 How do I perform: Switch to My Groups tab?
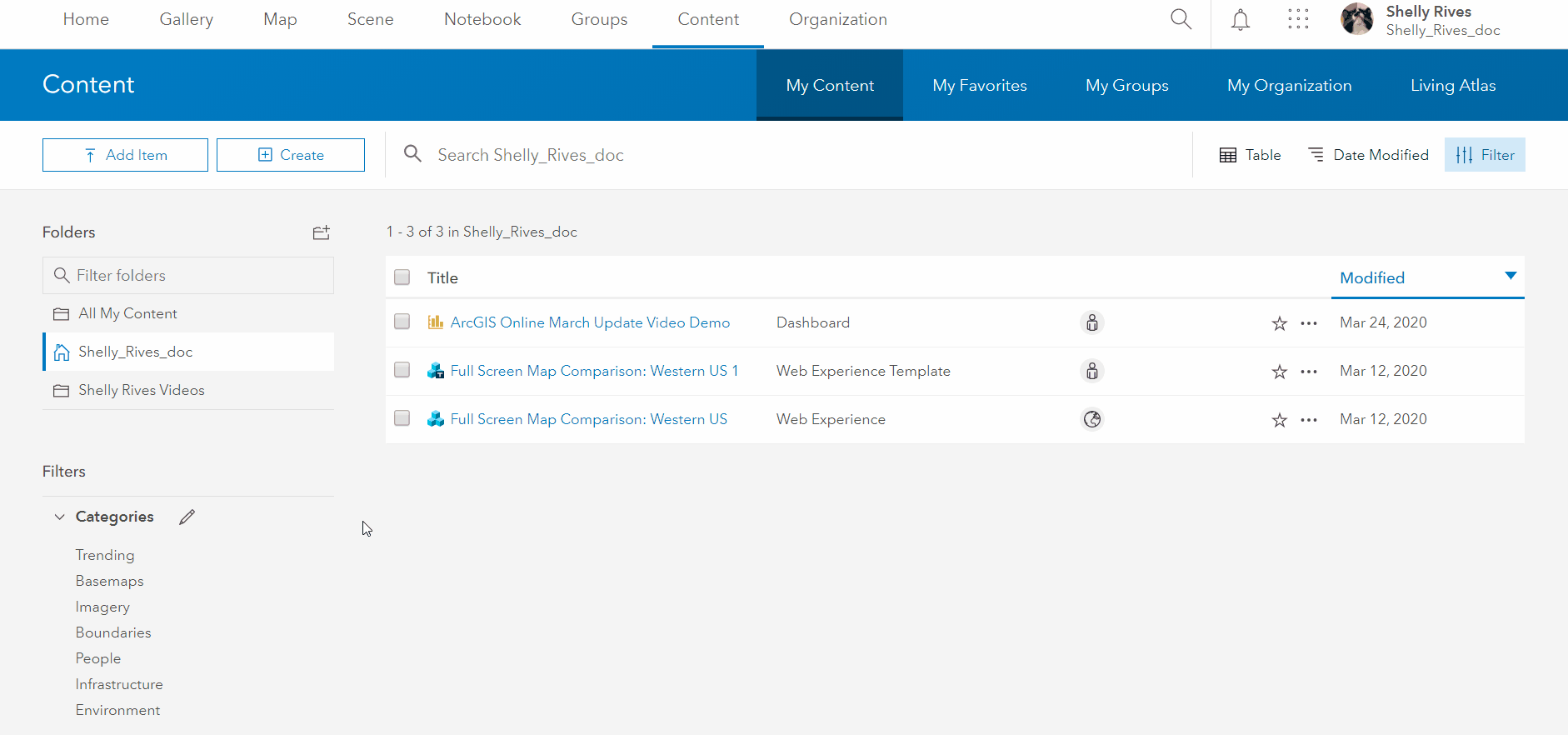[x=1127, y=85]
